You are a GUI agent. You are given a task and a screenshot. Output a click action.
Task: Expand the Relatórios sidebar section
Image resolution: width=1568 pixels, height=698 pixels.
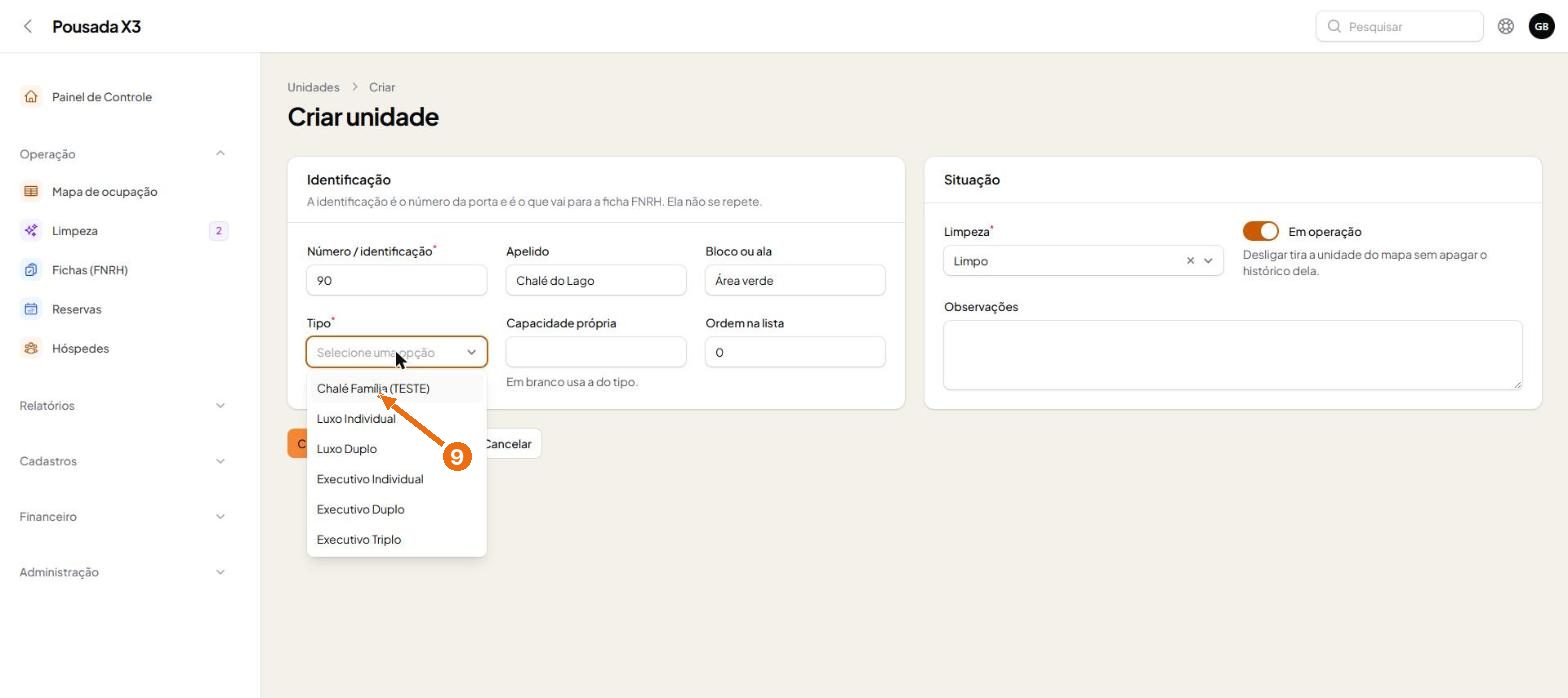[x=220, y=406]
